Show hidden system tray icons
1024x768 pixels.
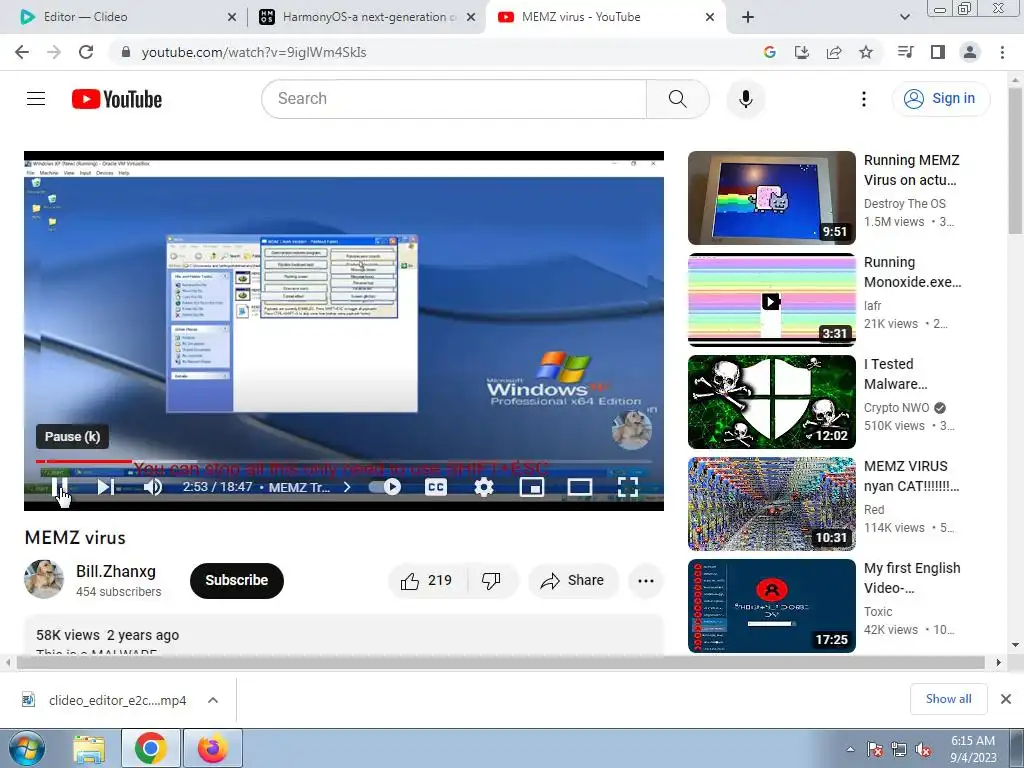point(850,749)
